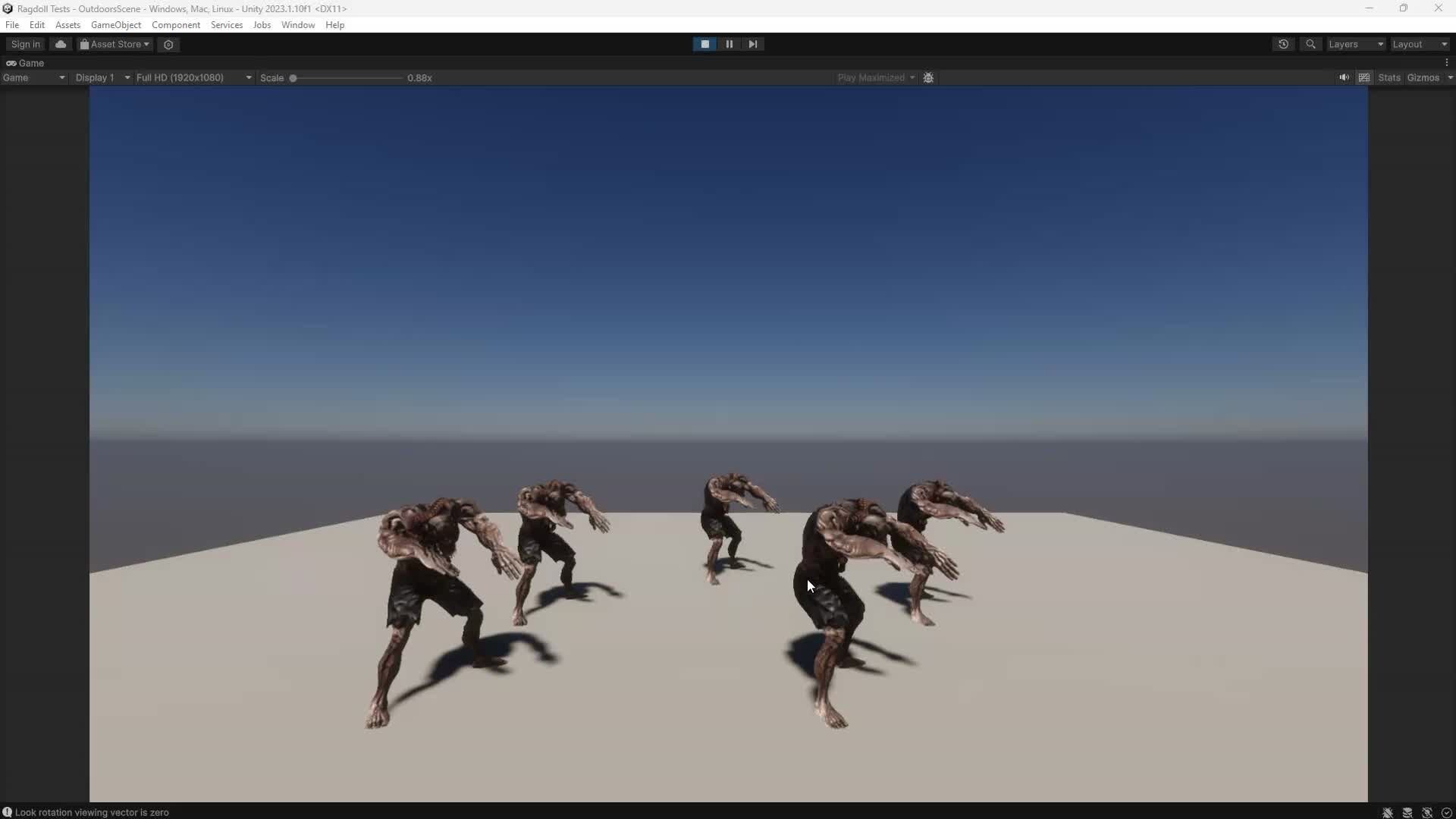Open the editor search tool
1456x819 pixels.
click(x=1310, y=44)
